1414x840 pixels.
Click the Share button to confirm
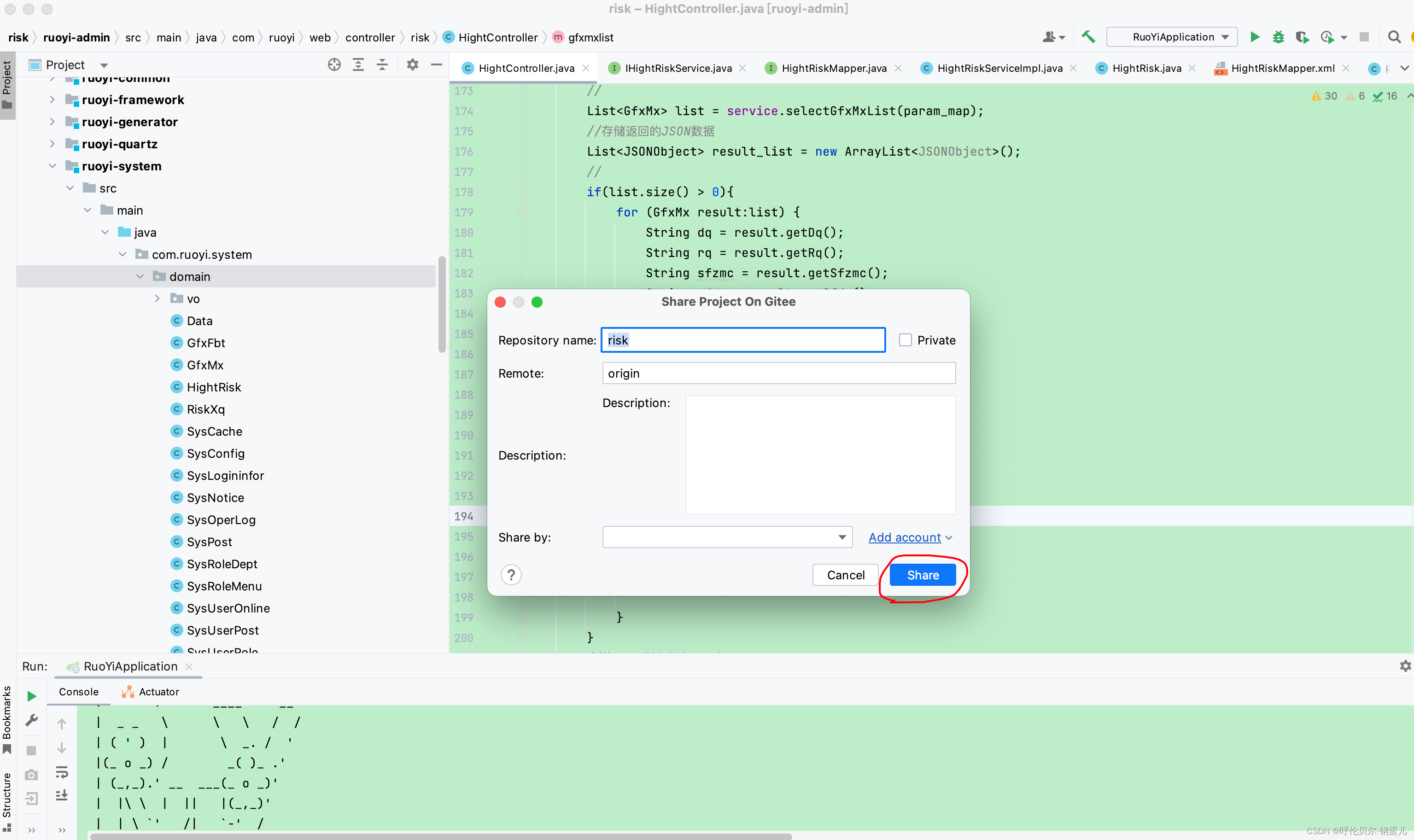click(921, 574)
